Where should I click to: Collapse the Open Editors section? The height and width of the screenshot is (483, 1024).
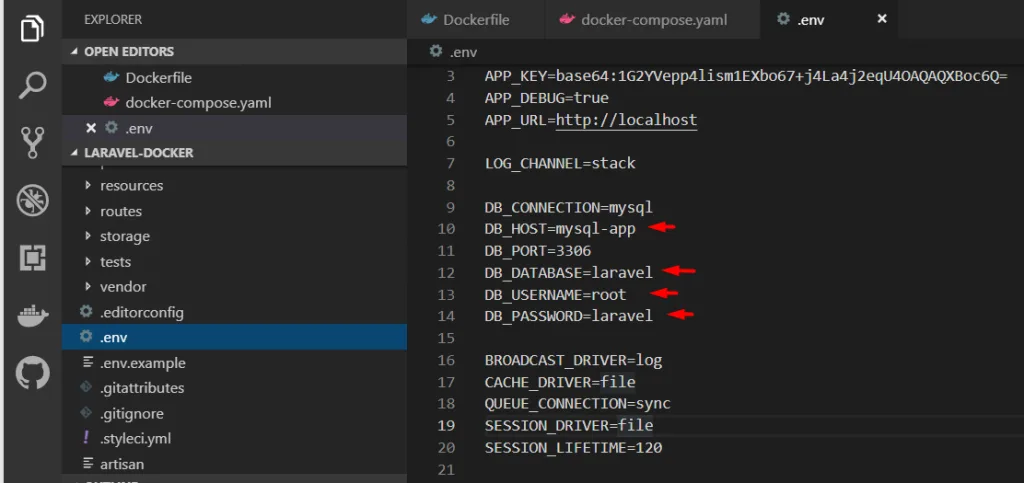(x=234, y=52)
